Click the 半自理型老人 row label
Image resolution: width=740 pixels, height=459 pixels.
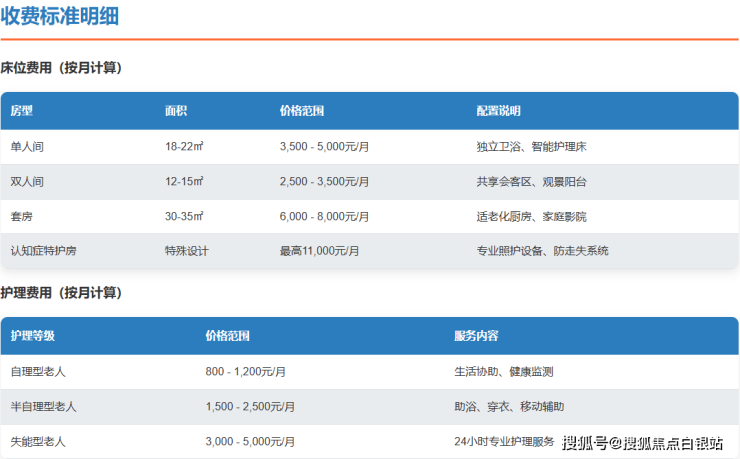pyautogui.click(x=43, y=407)
